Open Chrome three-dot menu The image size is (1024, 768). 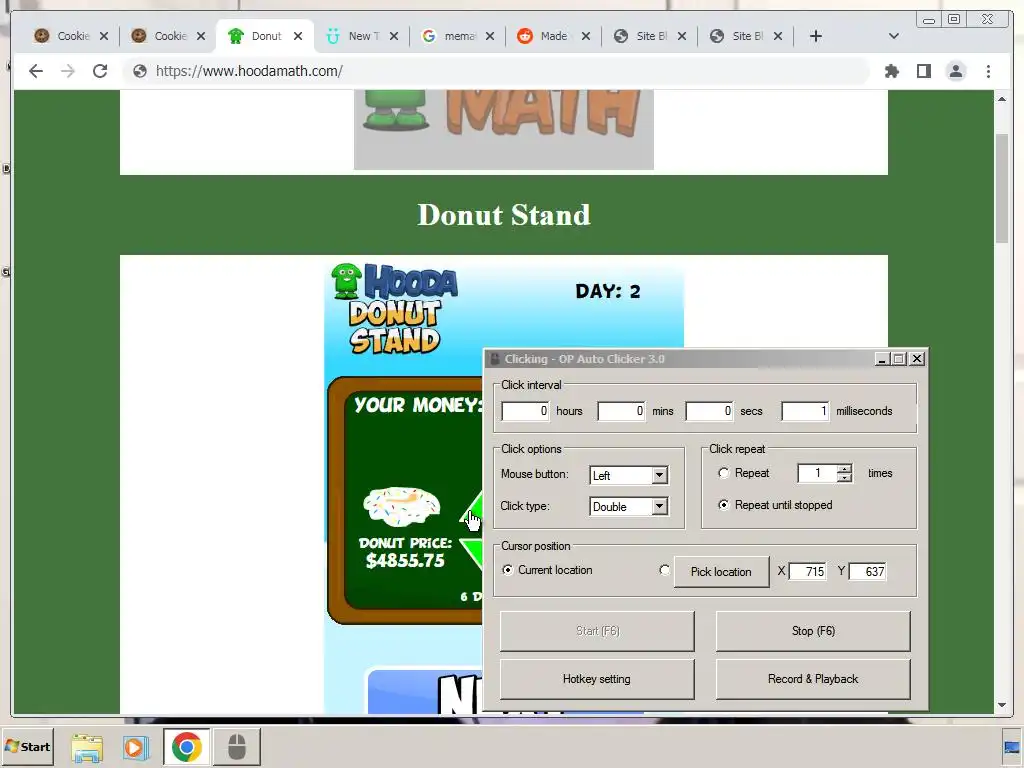988,71
